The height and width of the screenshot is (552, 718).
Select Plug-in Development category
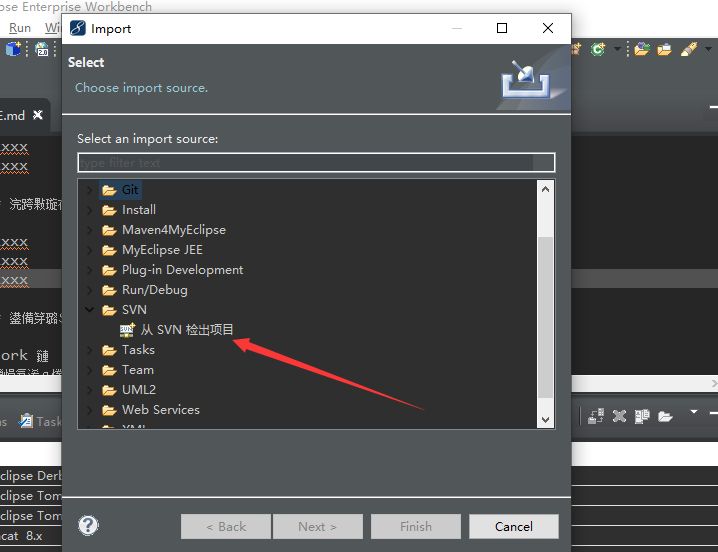coord(182,270)
